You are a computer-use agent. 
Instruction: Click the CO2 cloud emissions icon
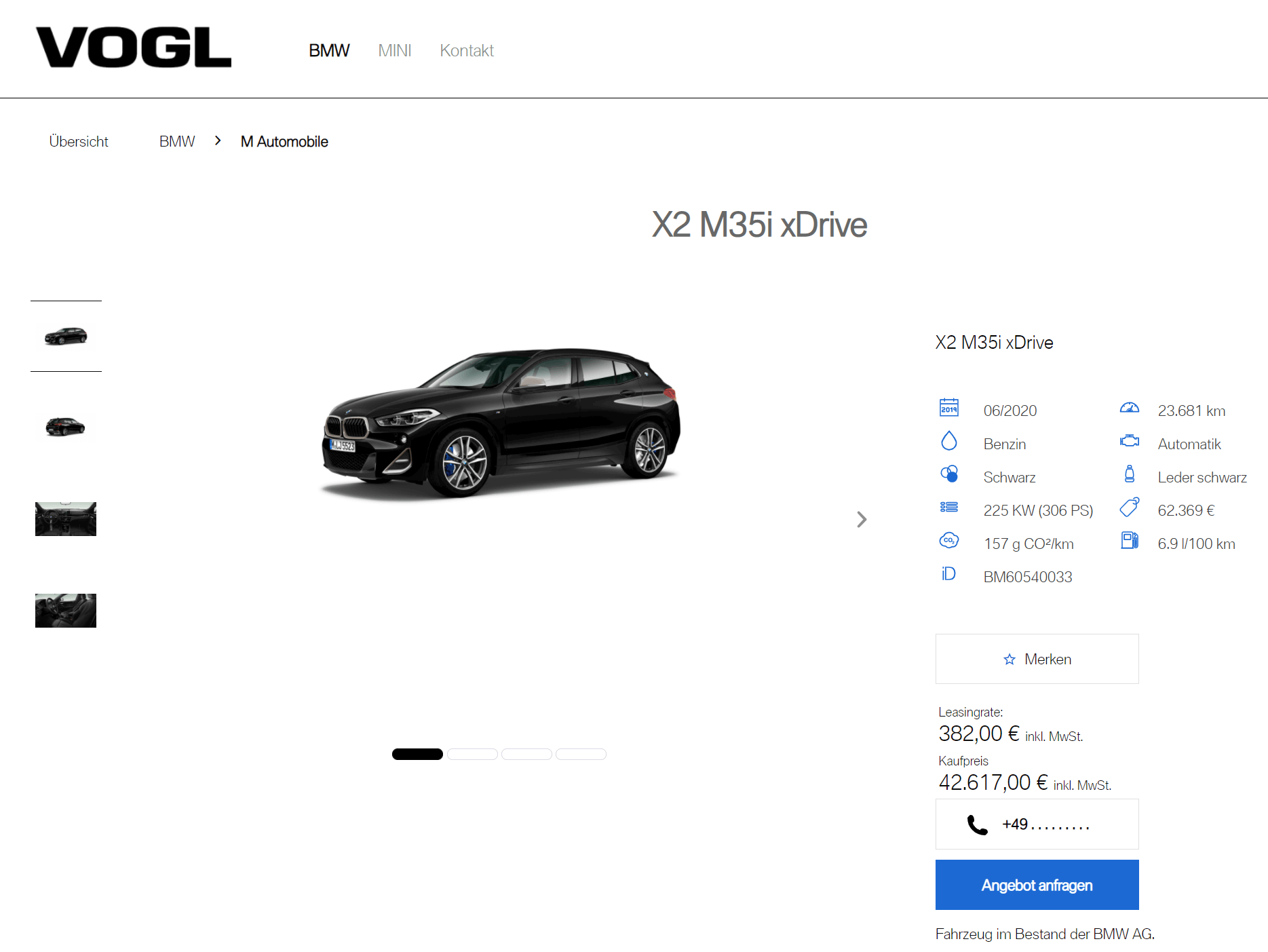click(x=948, y=540)
